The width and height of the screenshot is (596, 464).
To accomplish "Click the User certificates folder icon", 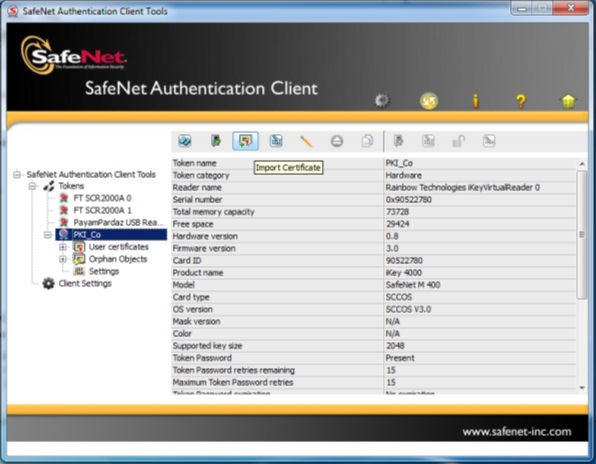I will tap(79, 247).
